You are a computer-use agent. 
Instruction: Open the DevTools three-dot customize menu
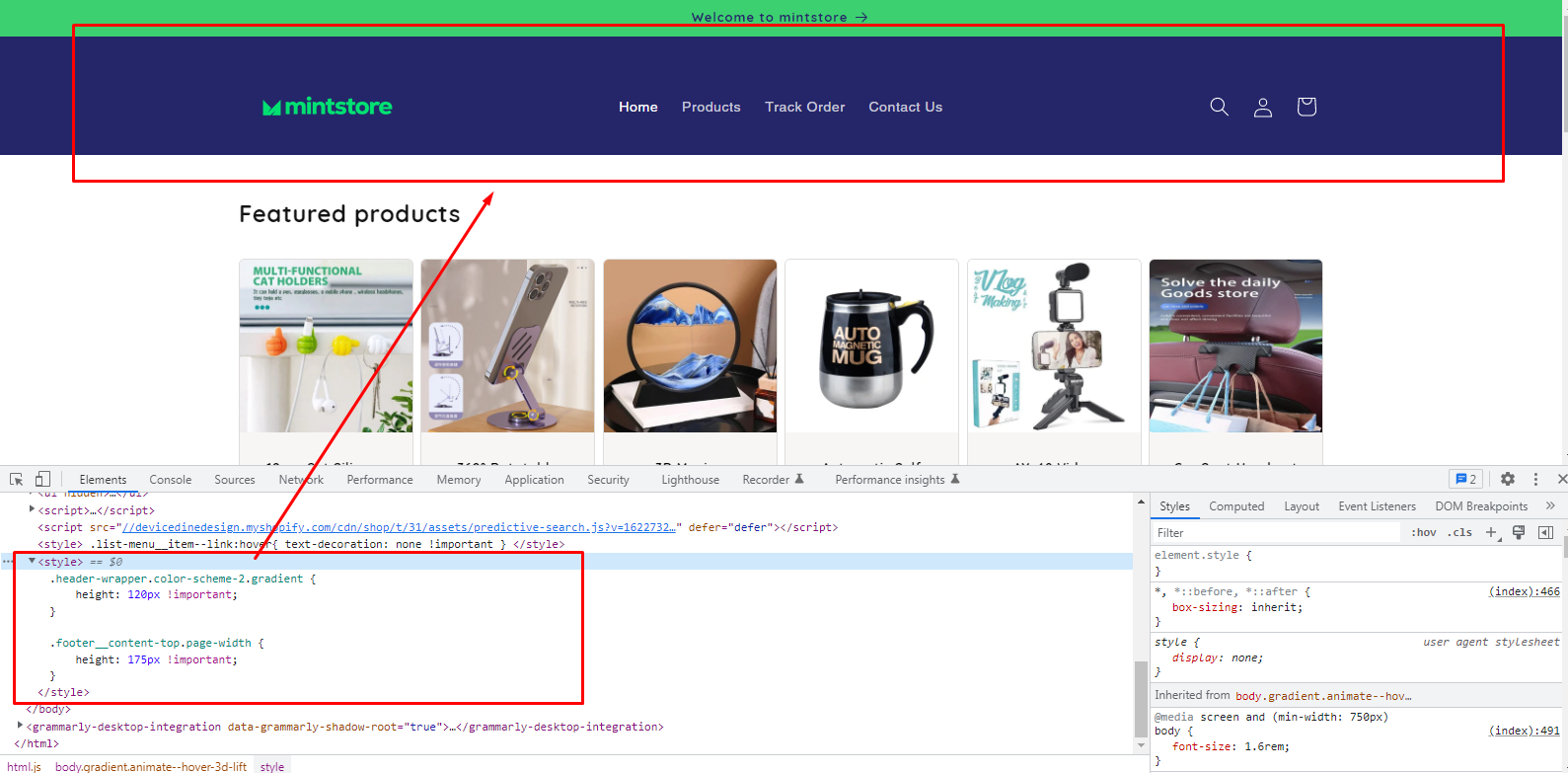(1535, 479)
